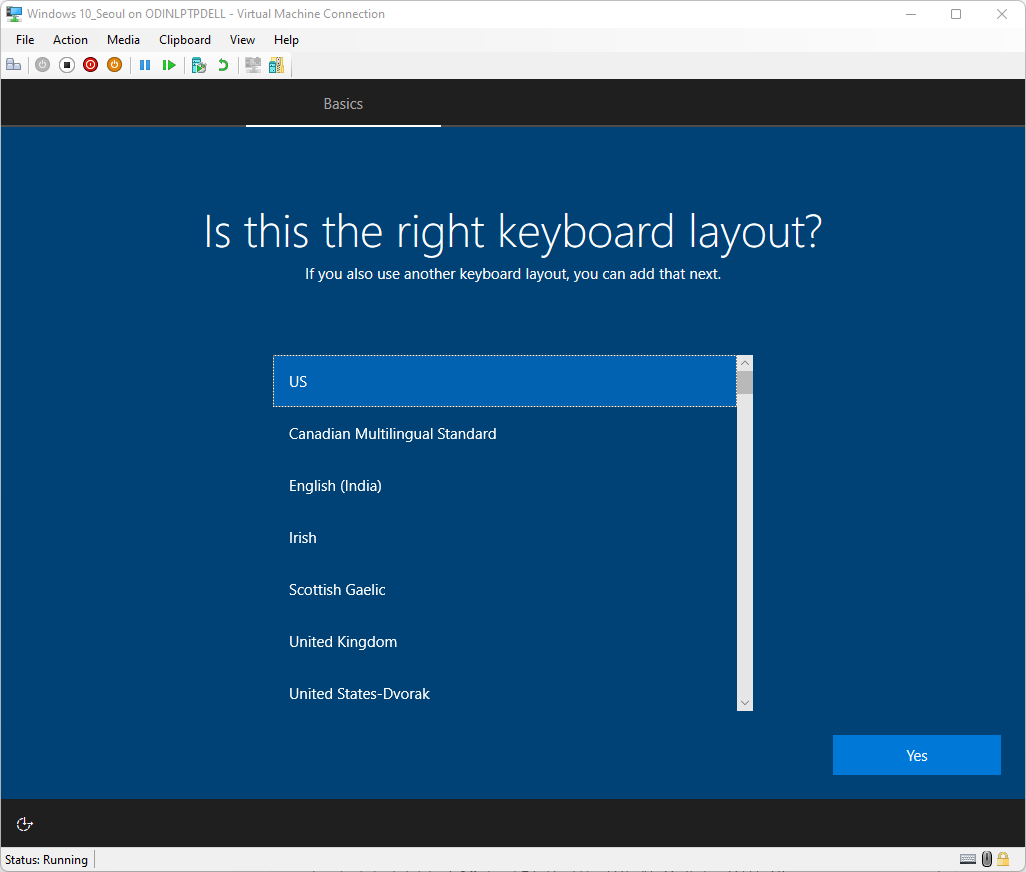Screen dimensions: 1026x872
Task: Select the US keyboard layout
Action: 504,381
